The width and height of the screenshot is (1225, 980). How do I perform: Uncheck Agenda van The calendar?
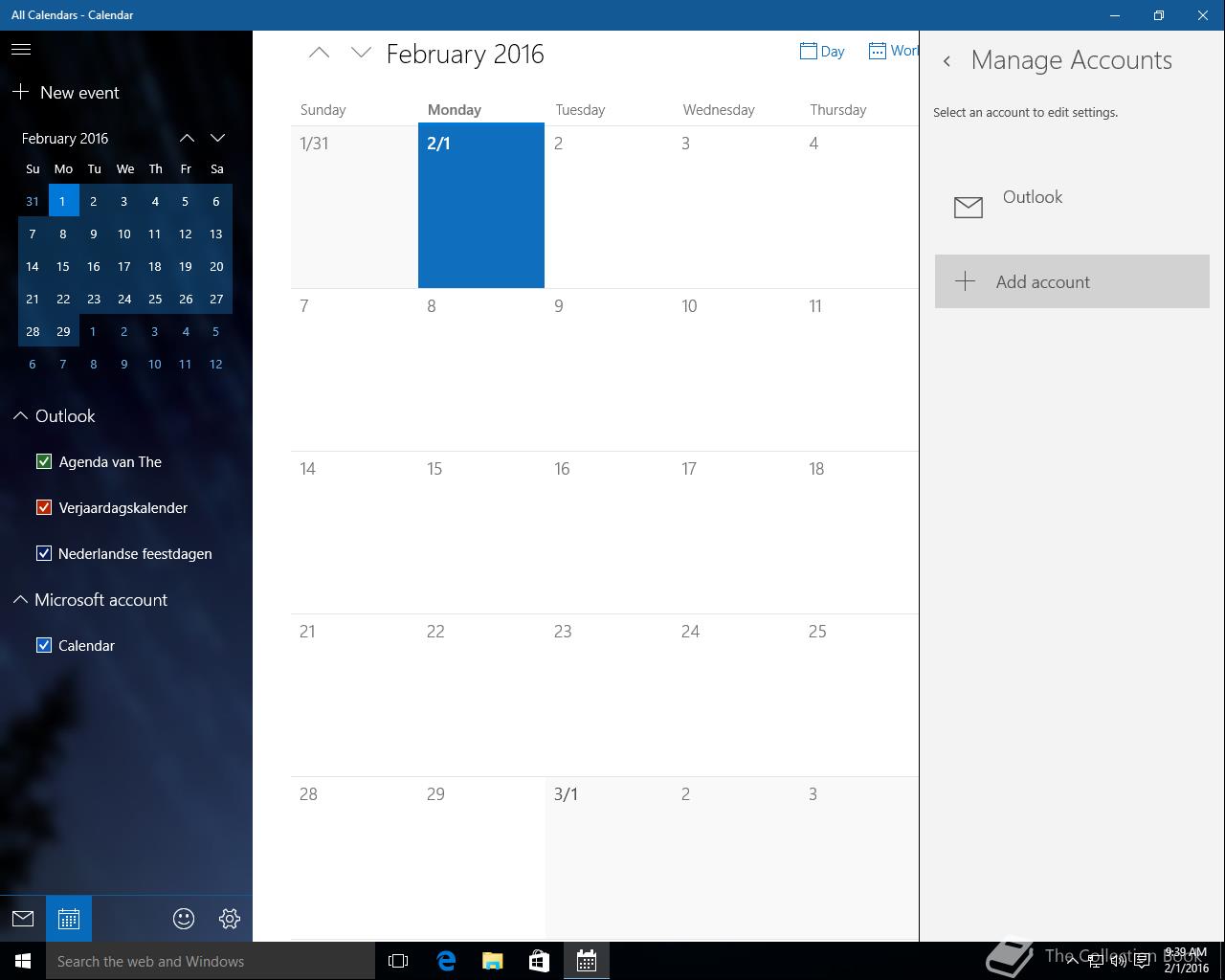pos(44,462)
